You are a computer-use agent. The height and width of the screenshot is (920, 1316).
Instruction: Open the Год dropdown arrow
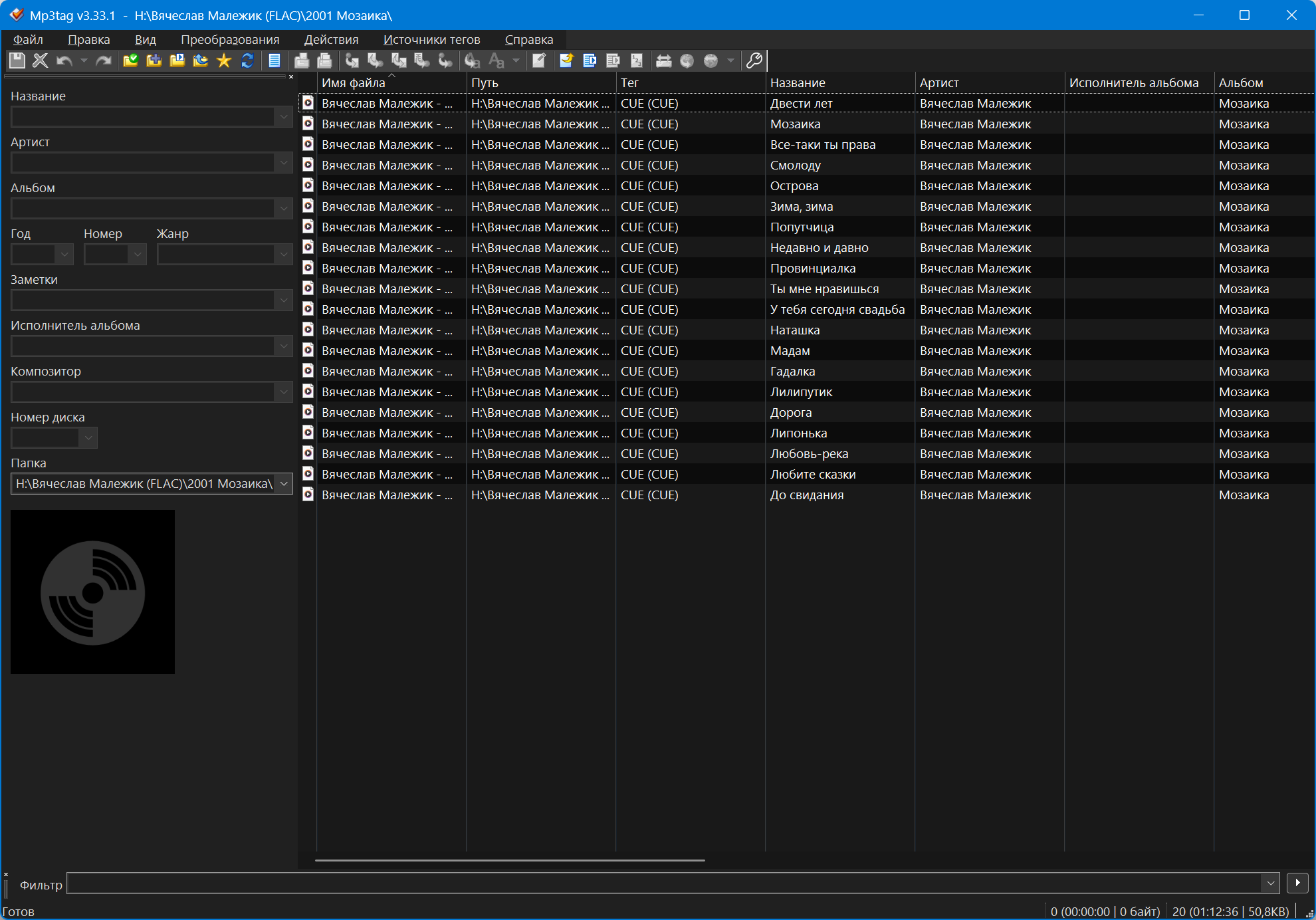(x=64, y=255)
